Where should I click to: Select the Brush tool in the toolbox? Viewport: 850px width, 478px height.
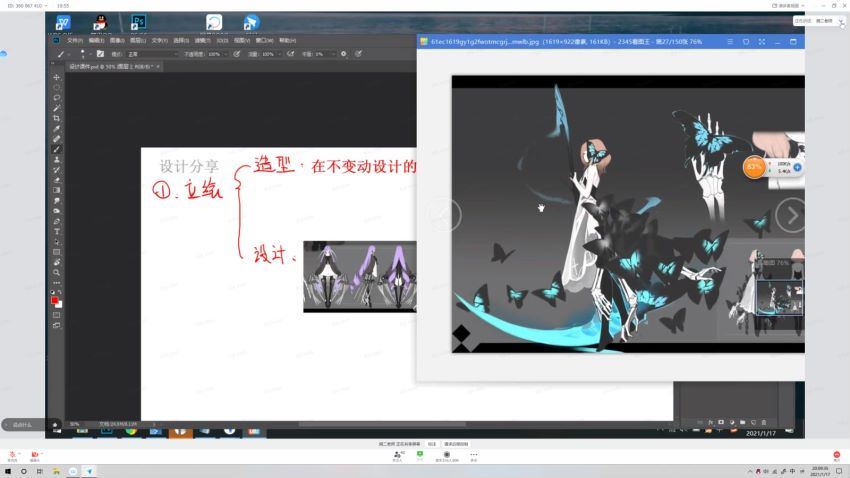coord(56,150)
